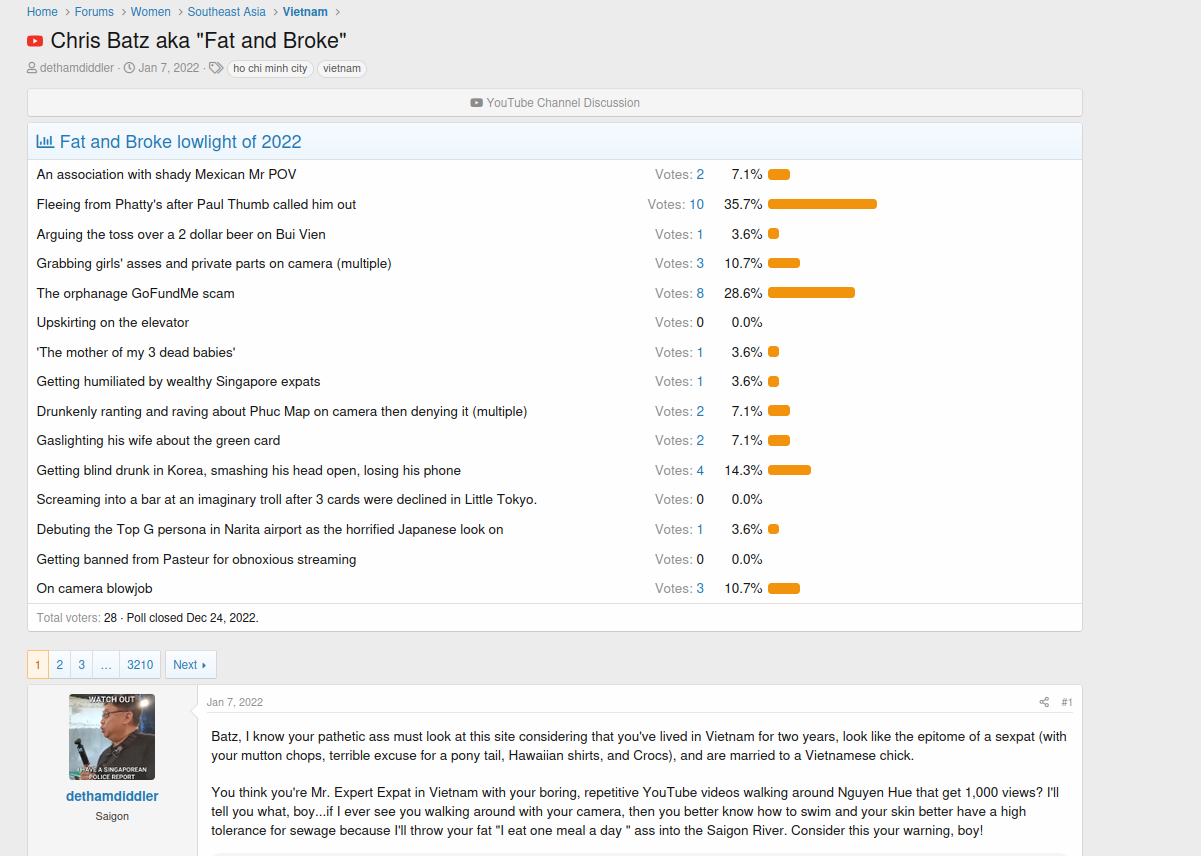The height and width of the screenshot is (856, 1201).
Task: Click the YouTube Channel Discussion banner
Action: [x=555, y=103]
